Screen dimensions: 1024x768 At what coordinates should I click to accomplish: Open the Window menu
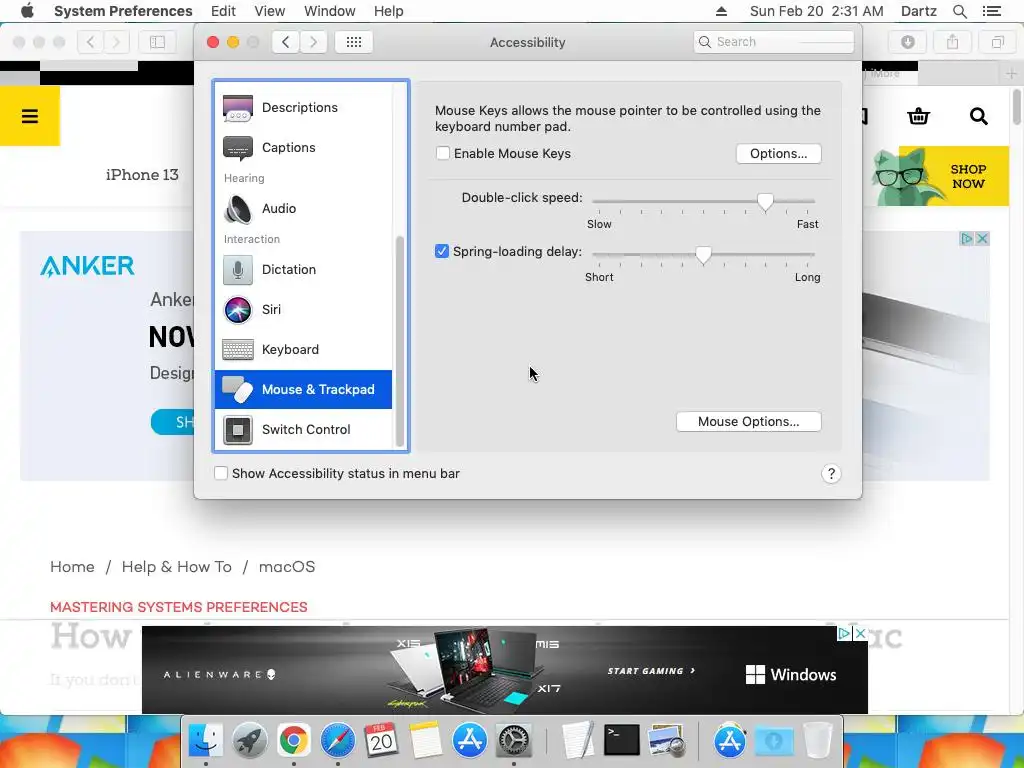330,11
